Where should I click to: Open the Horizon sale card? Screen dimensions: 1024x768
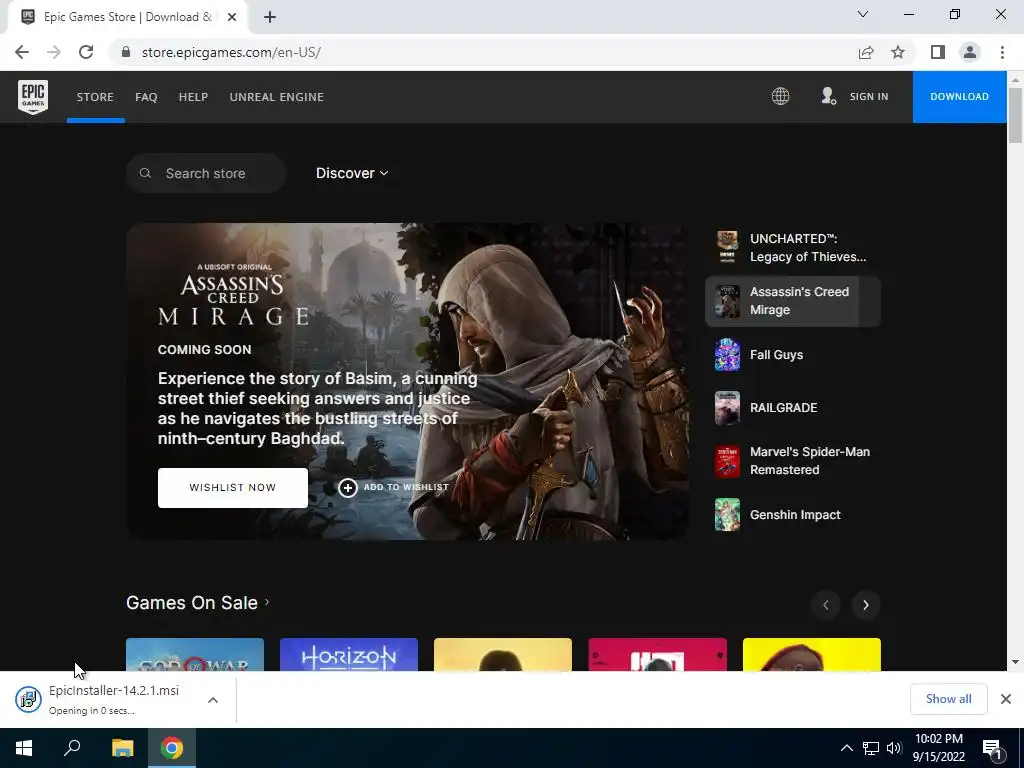click(x=349, y=654)
